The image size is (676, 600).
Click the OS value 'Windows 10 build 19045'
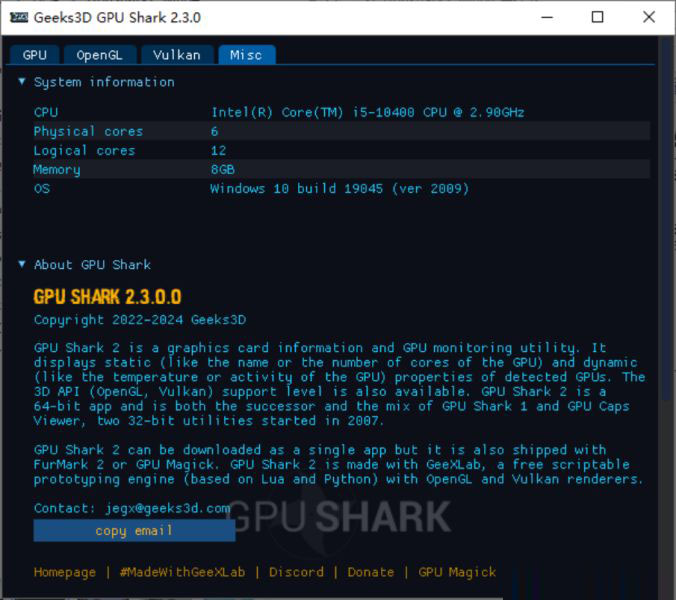[296, 188]
